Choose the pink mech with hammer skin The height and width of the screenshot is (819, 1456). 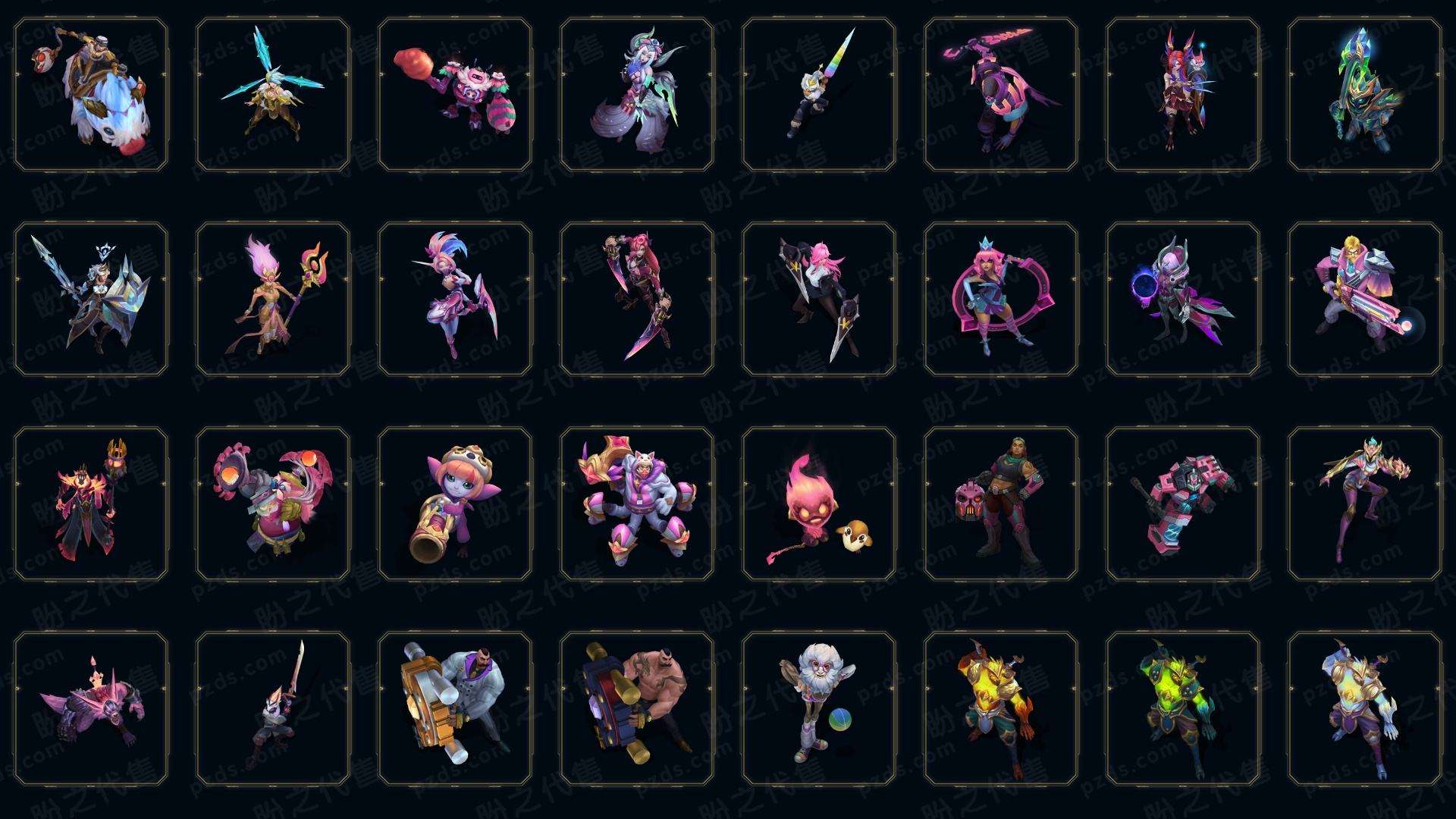[1183, 504]
